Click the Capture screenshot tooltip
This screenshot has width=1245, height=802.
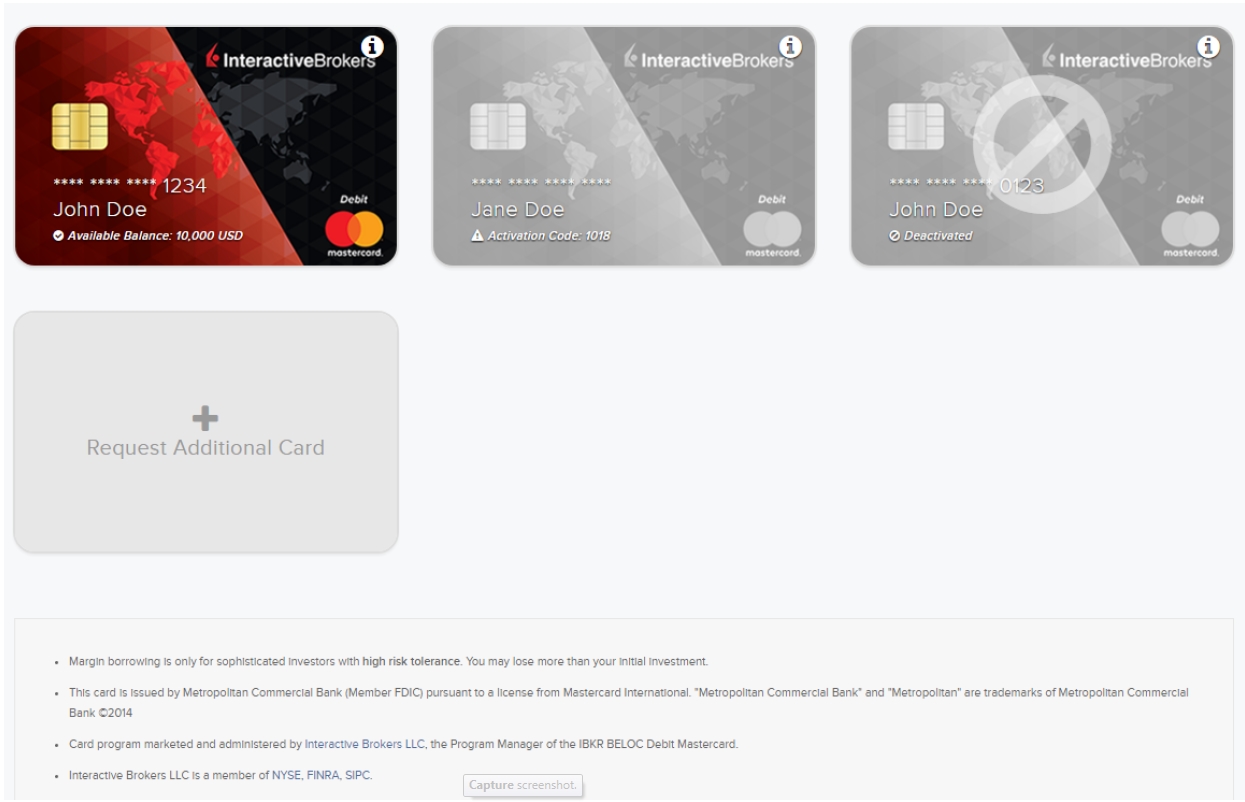pos(523,785)
